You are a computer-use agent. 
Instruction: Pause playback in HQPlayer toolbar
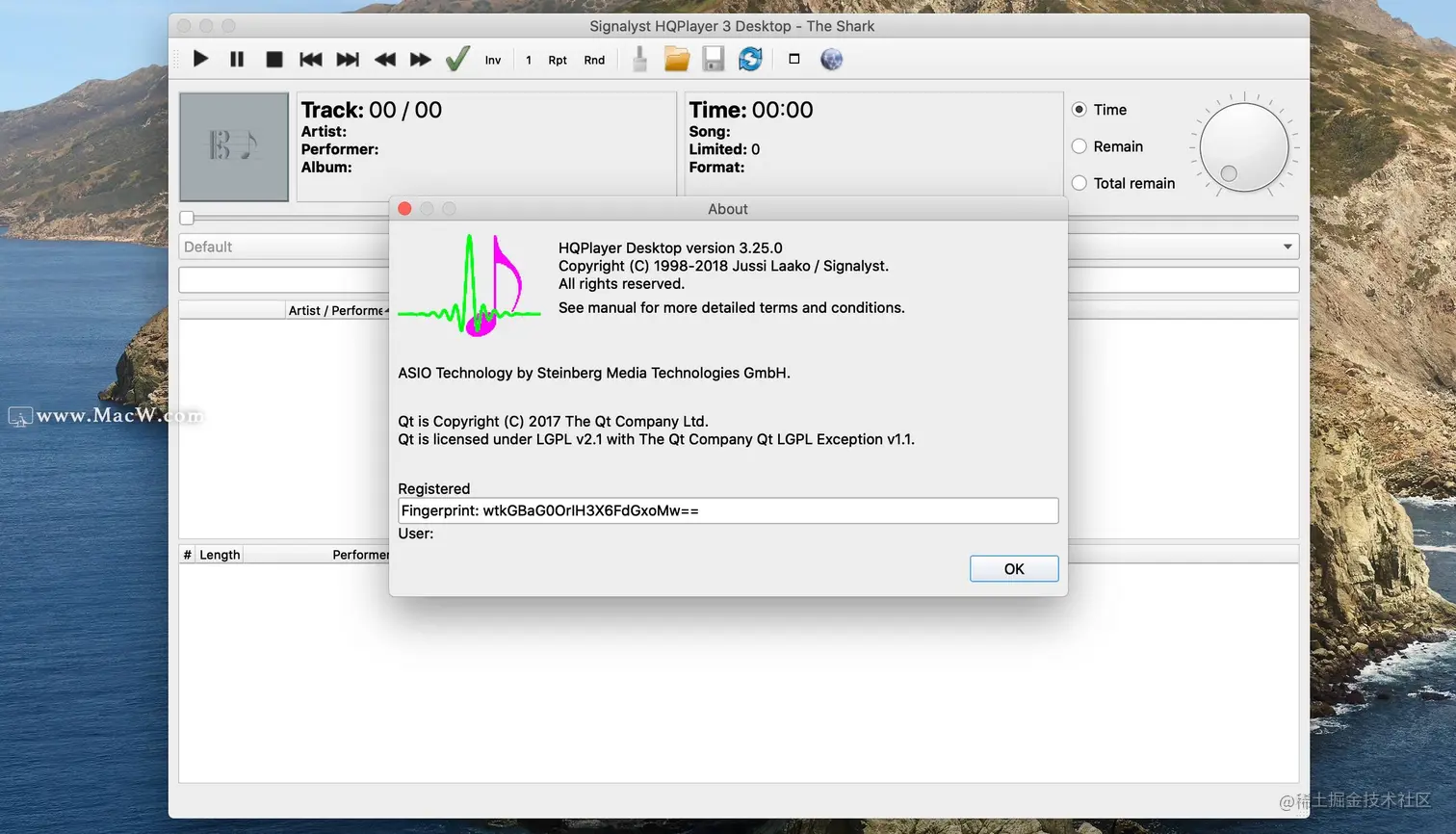click(237, 59)
